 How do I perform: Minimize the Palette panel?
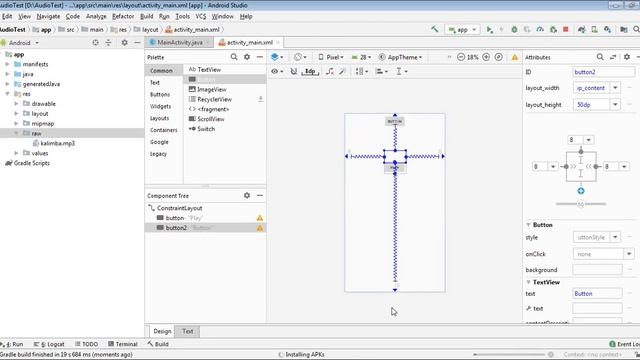(260, 57)
